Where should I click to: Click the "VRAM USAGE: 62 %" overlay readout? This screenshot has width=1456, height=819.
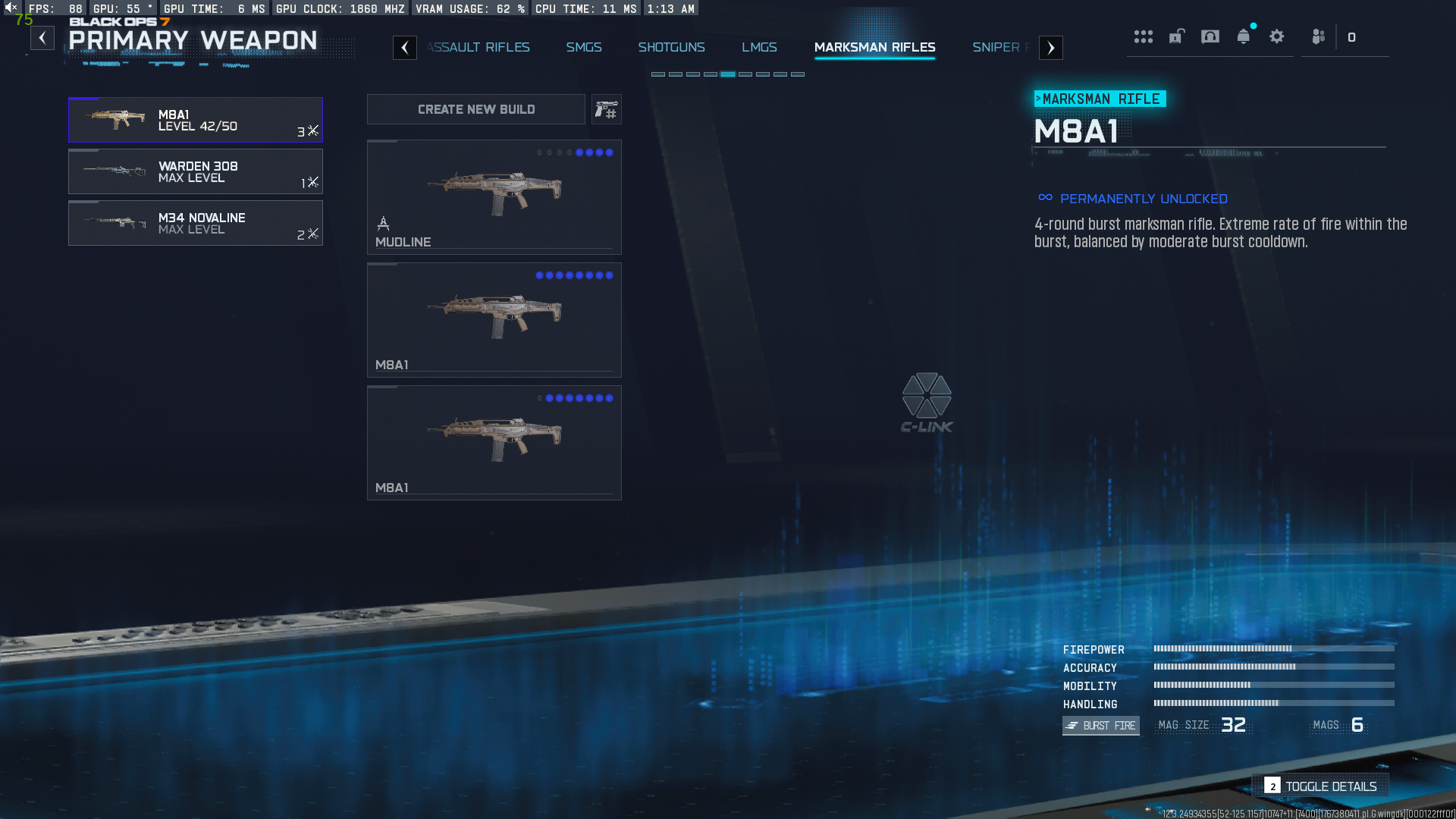[x=470, y=9]
